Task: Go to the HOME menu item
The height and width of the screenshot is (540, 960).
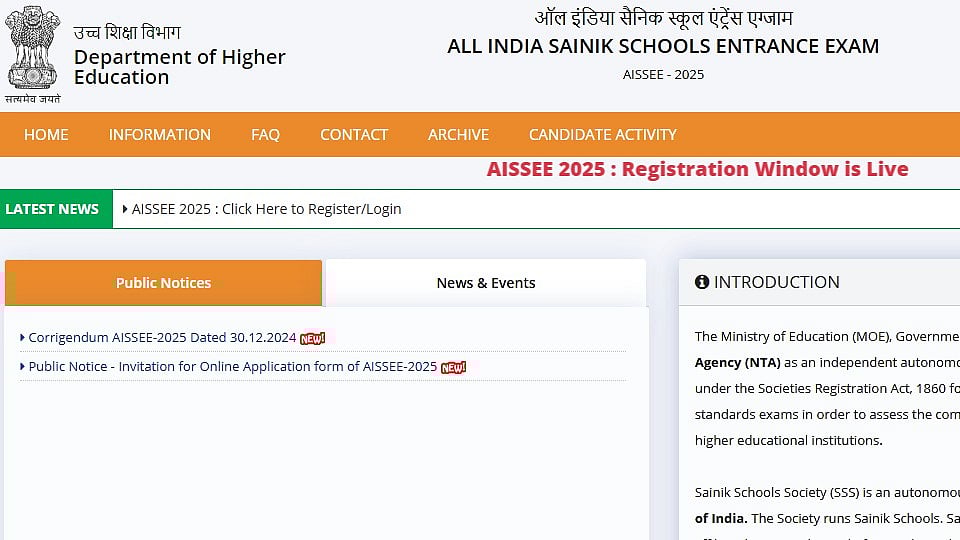Action: (x=46, y=135)
